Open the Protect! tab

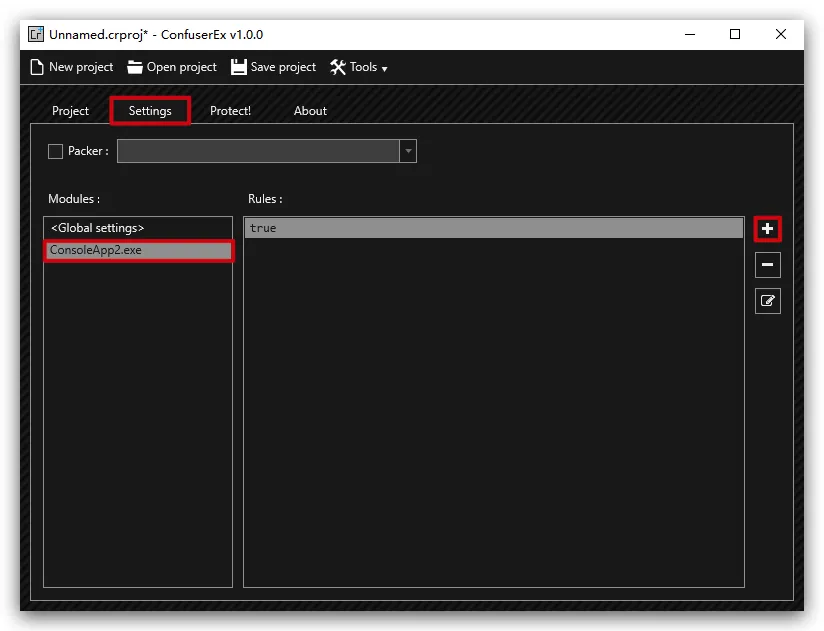230,111
